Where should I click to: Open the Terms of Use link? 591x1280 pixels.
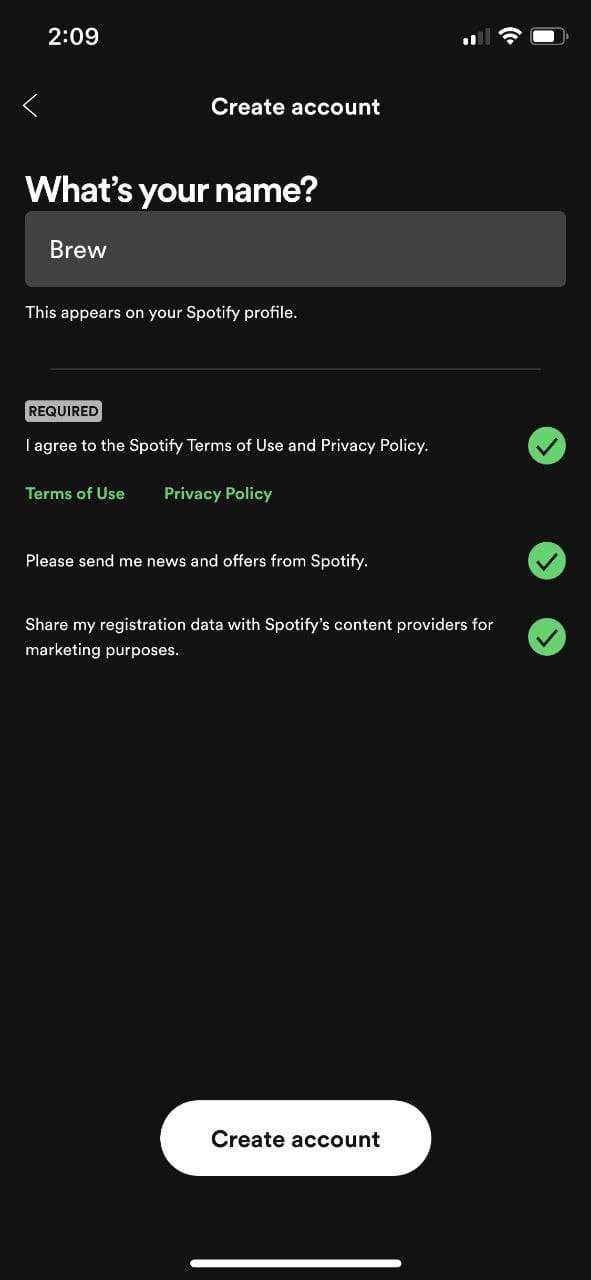point(74,493)
